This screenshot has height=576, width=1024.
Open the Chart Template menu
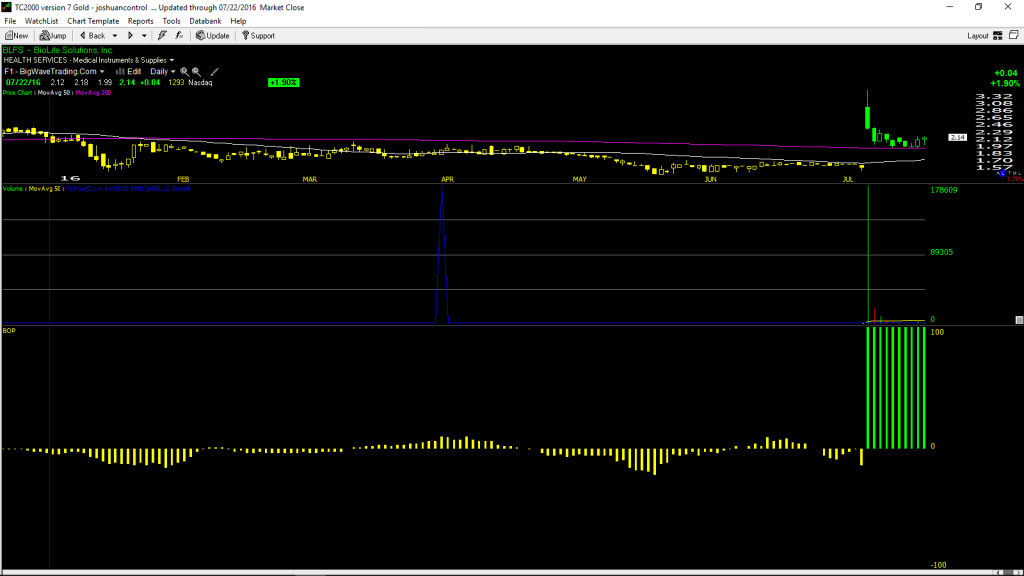[x=93, y=21]
